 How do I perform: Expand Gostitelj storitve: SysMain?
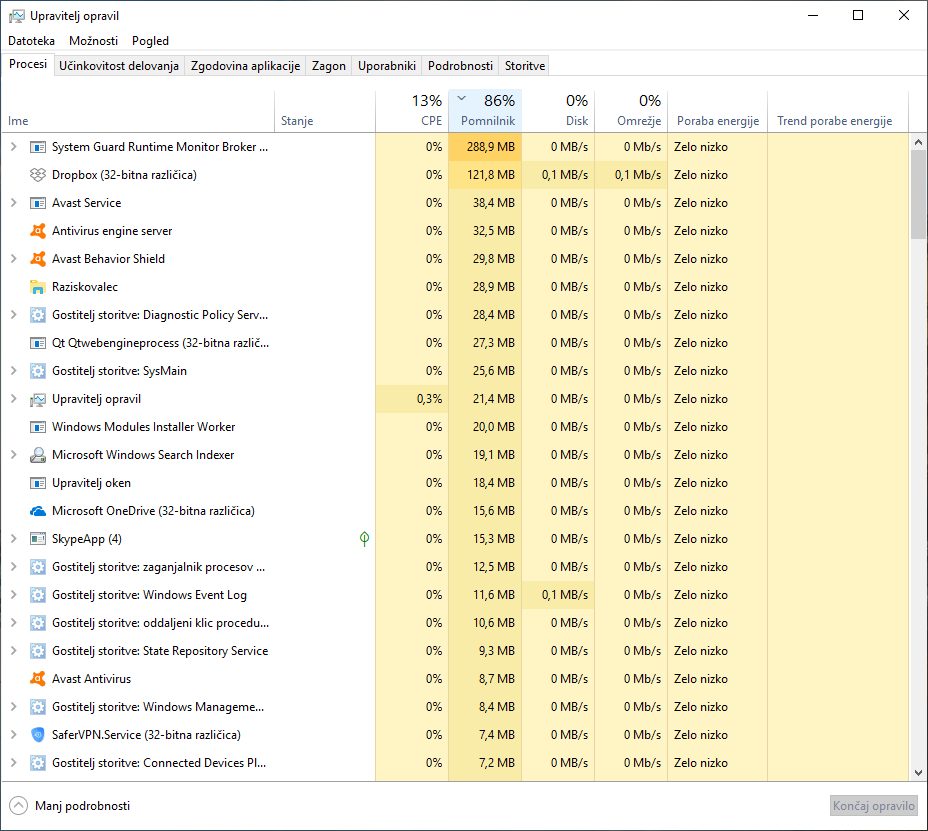pos(14,371)
